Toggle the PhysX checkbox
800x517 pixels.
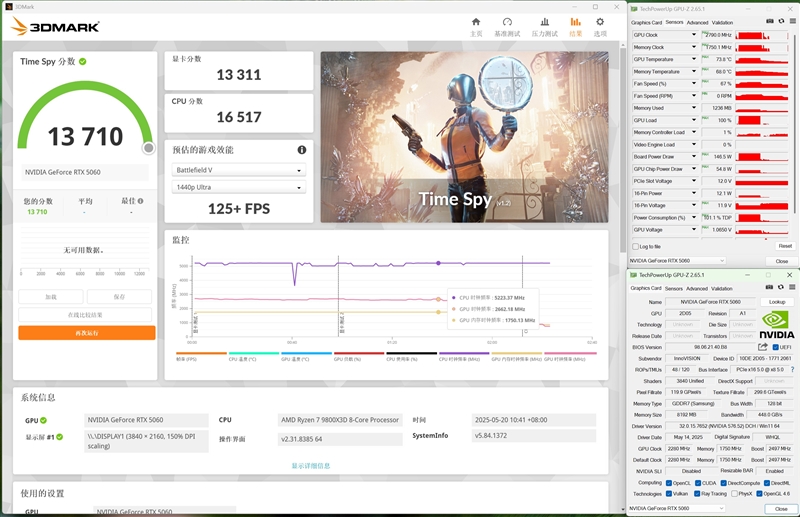point(734,494)
